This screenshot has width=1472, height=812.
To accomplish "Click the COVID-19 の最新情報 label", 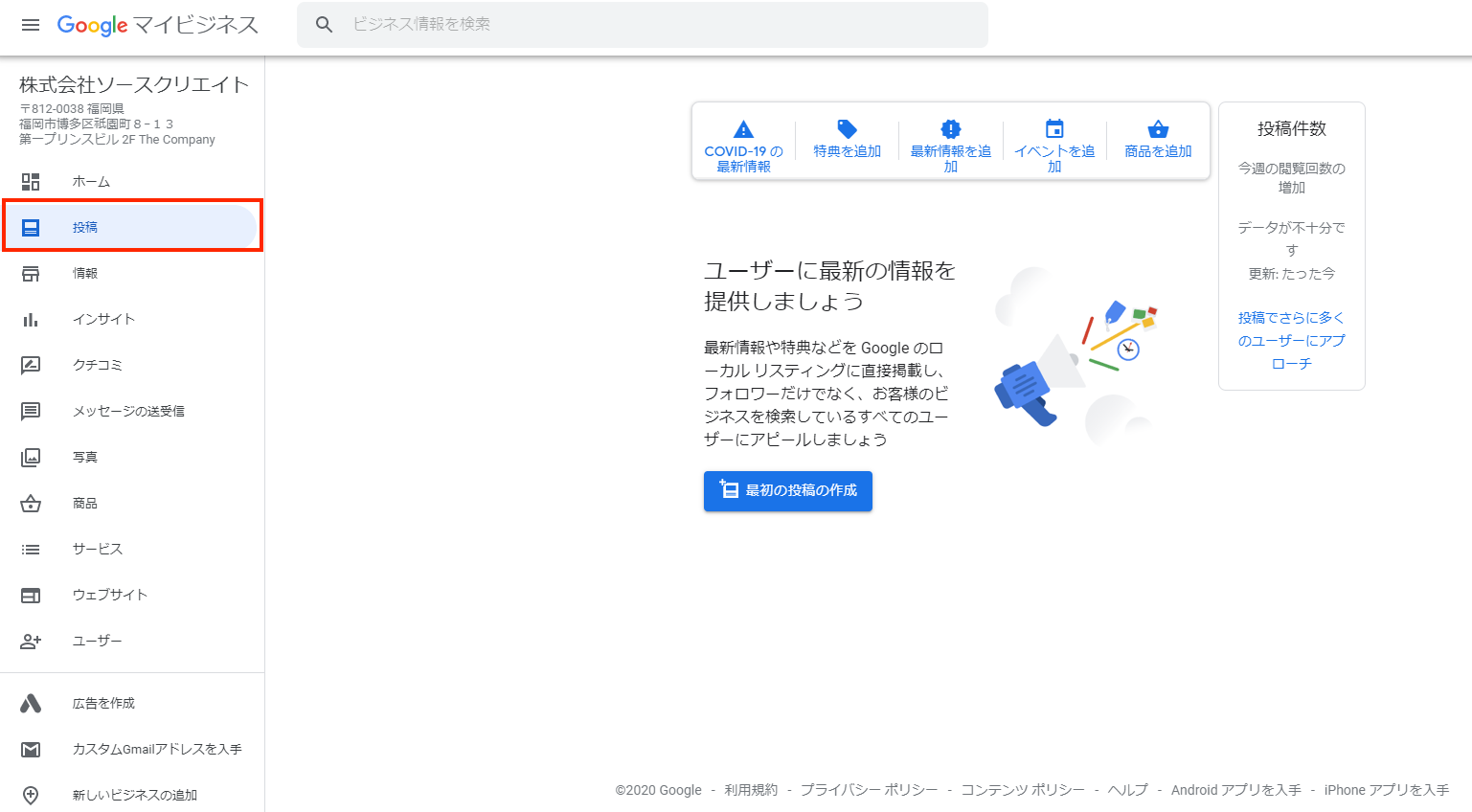I will (743, 159).
